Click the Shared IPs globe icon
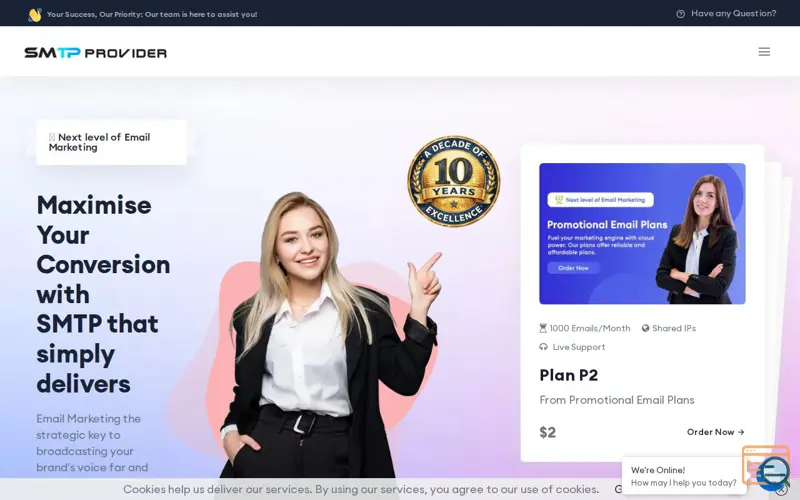This screenshot has height=500, width=800. [x=645, y=328]
